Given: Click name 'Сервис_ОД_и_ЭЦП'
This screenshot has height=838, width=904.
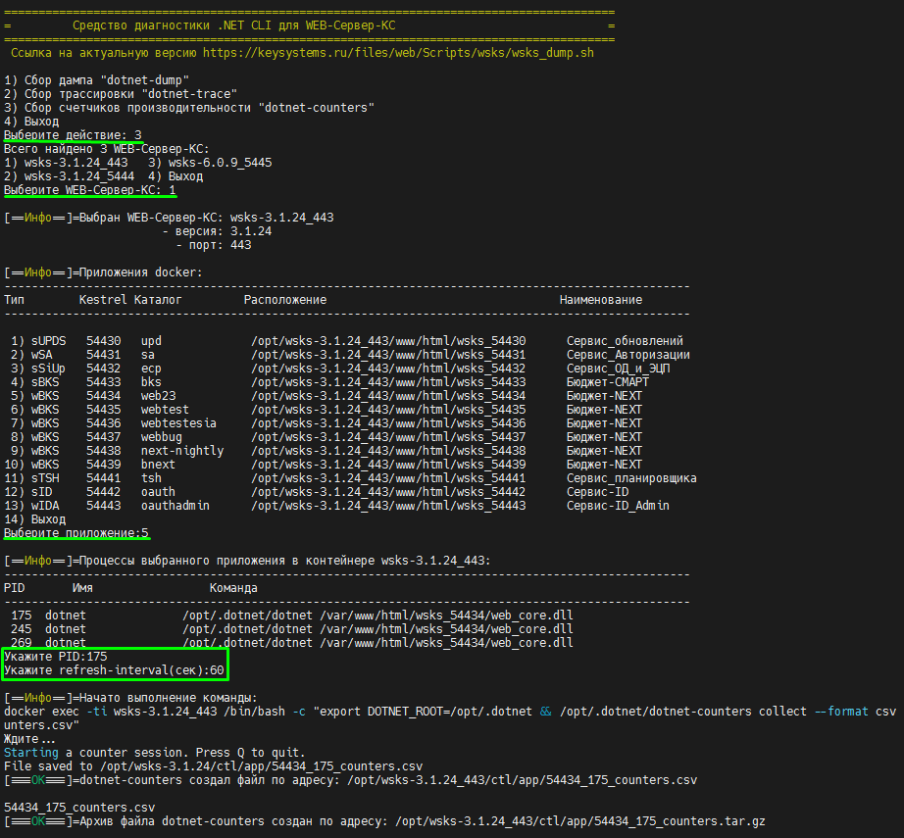Looking at the screenshot, I should 618,369.
